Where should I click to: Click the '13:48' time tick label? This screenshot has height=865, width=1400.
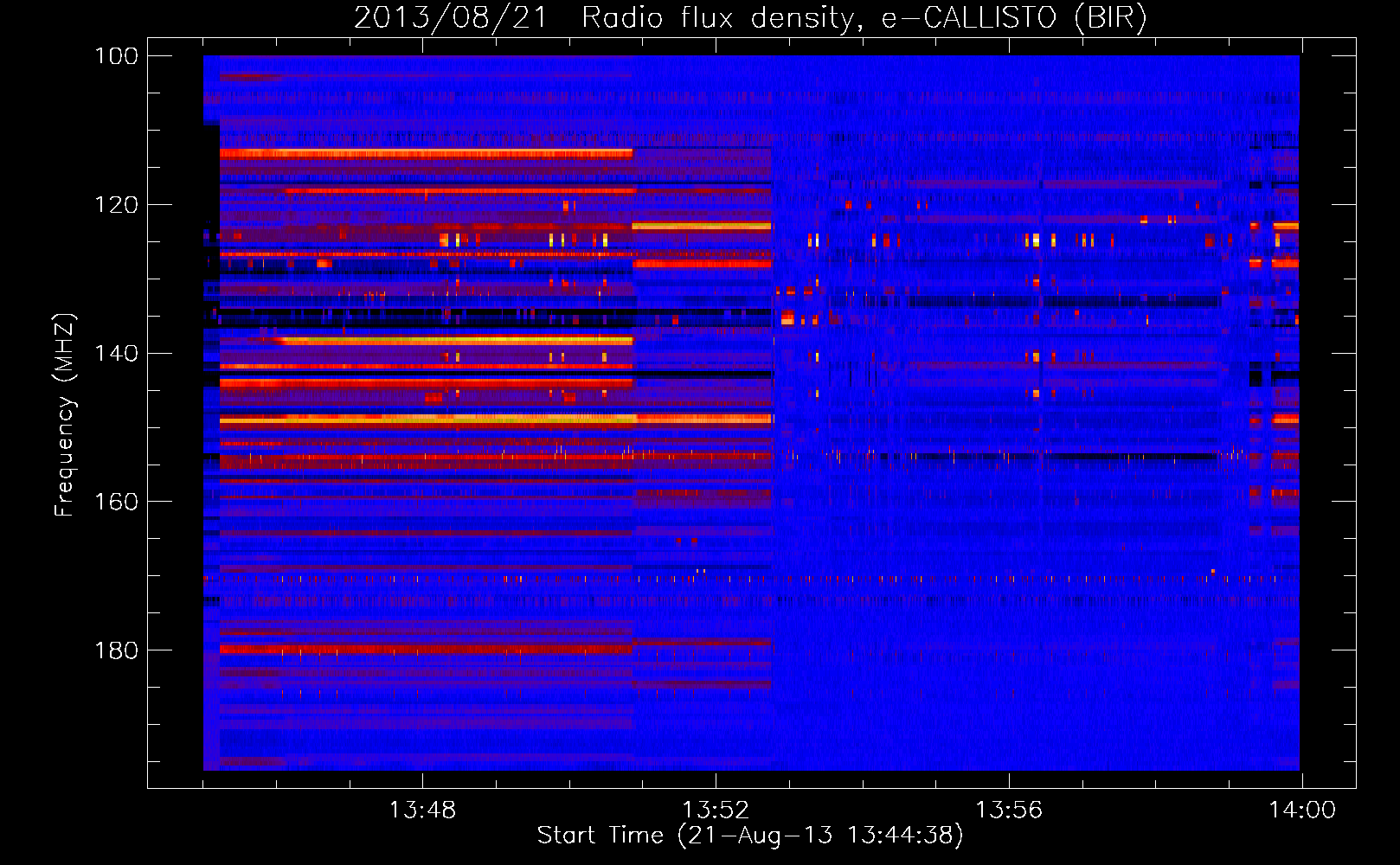[x=422, y=811]
